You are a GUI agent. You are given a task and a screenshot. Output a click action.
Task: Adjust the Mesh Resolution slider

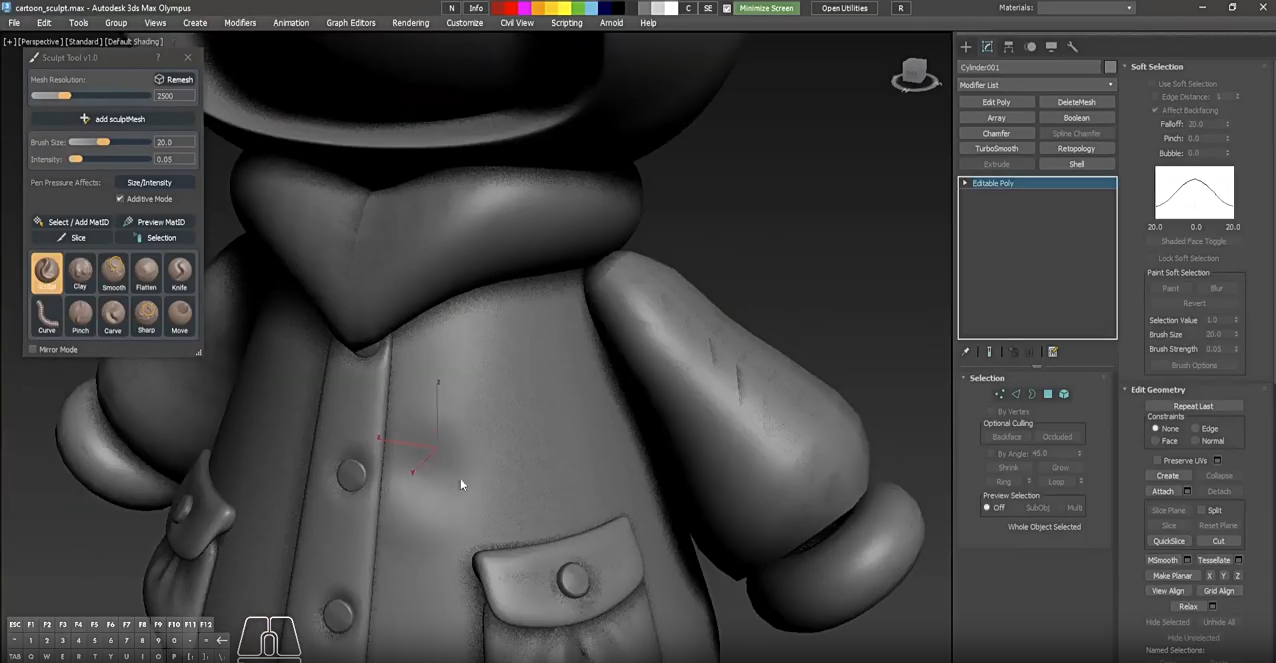(x=90, y=96)
